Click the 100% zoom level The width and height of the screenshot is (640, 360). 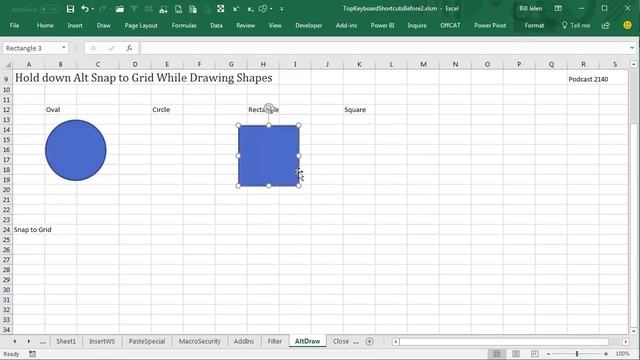click(622, 354)
